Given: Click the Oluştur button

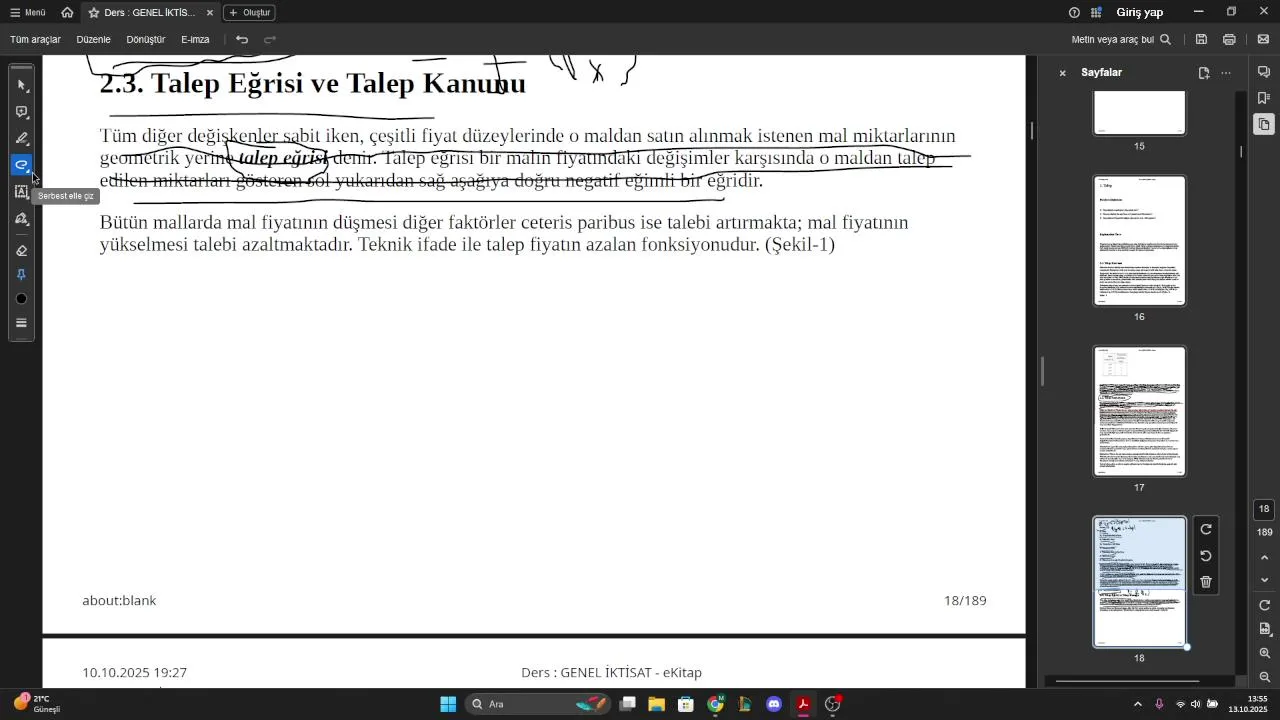Looking at the screenshot, I should [249, 13].
